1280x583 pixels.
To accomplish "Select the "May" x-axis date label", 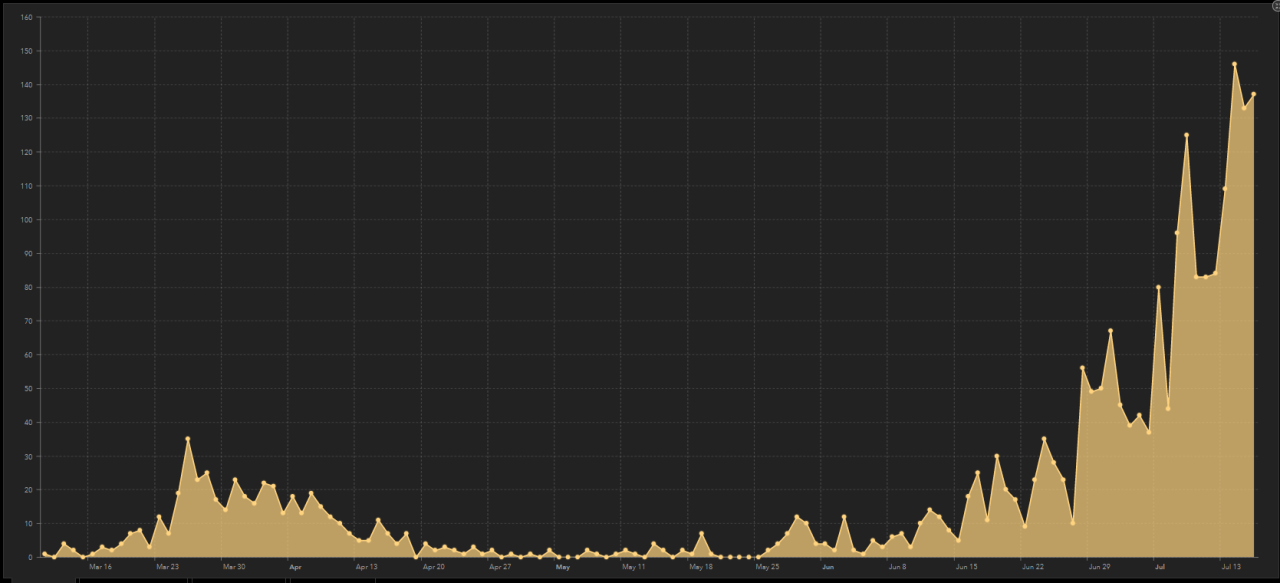I will tap(562, 567).
